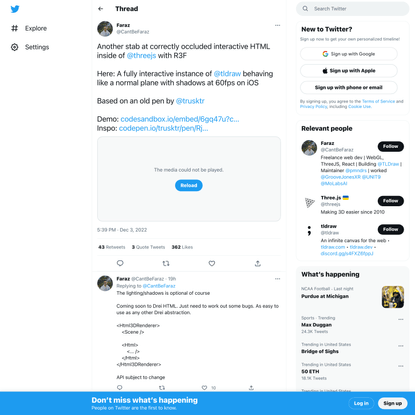The image size is (415, 415).
Task: Open the more menu on reply tweet
Action: [277, 279]
